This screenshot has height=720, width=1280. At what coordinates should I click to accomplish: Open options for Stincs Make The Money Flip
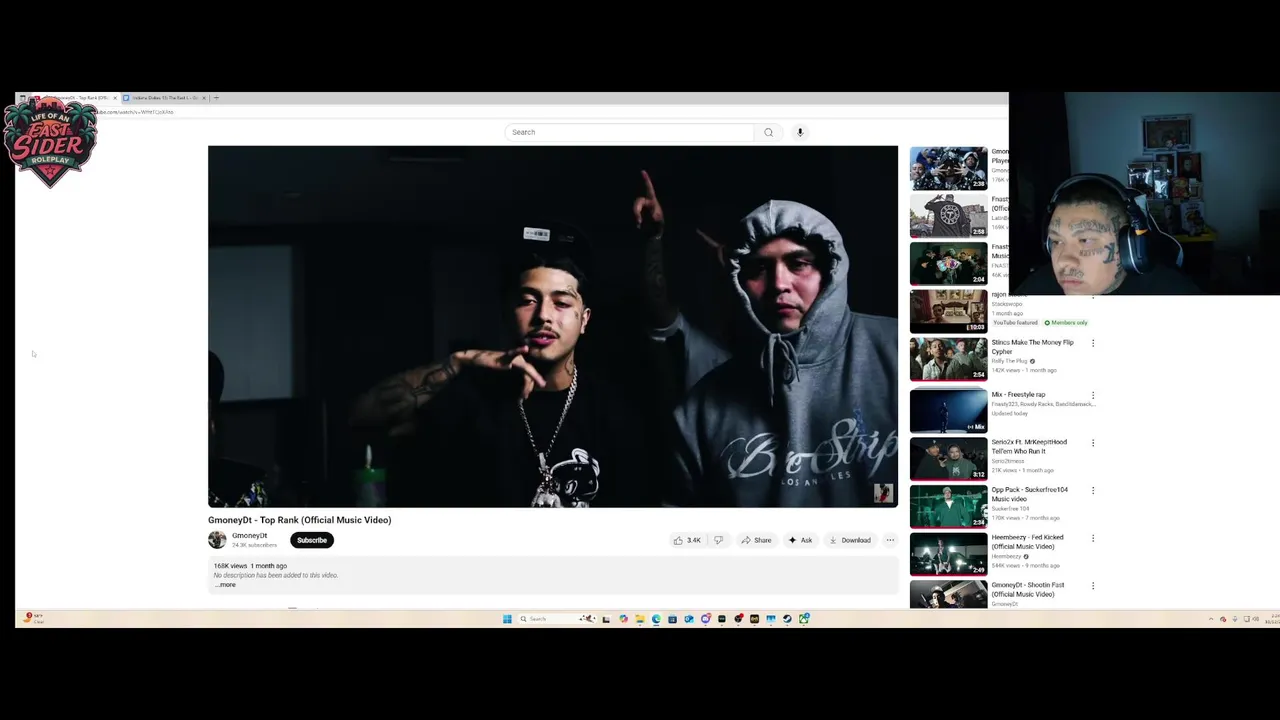click(1092, 343)
